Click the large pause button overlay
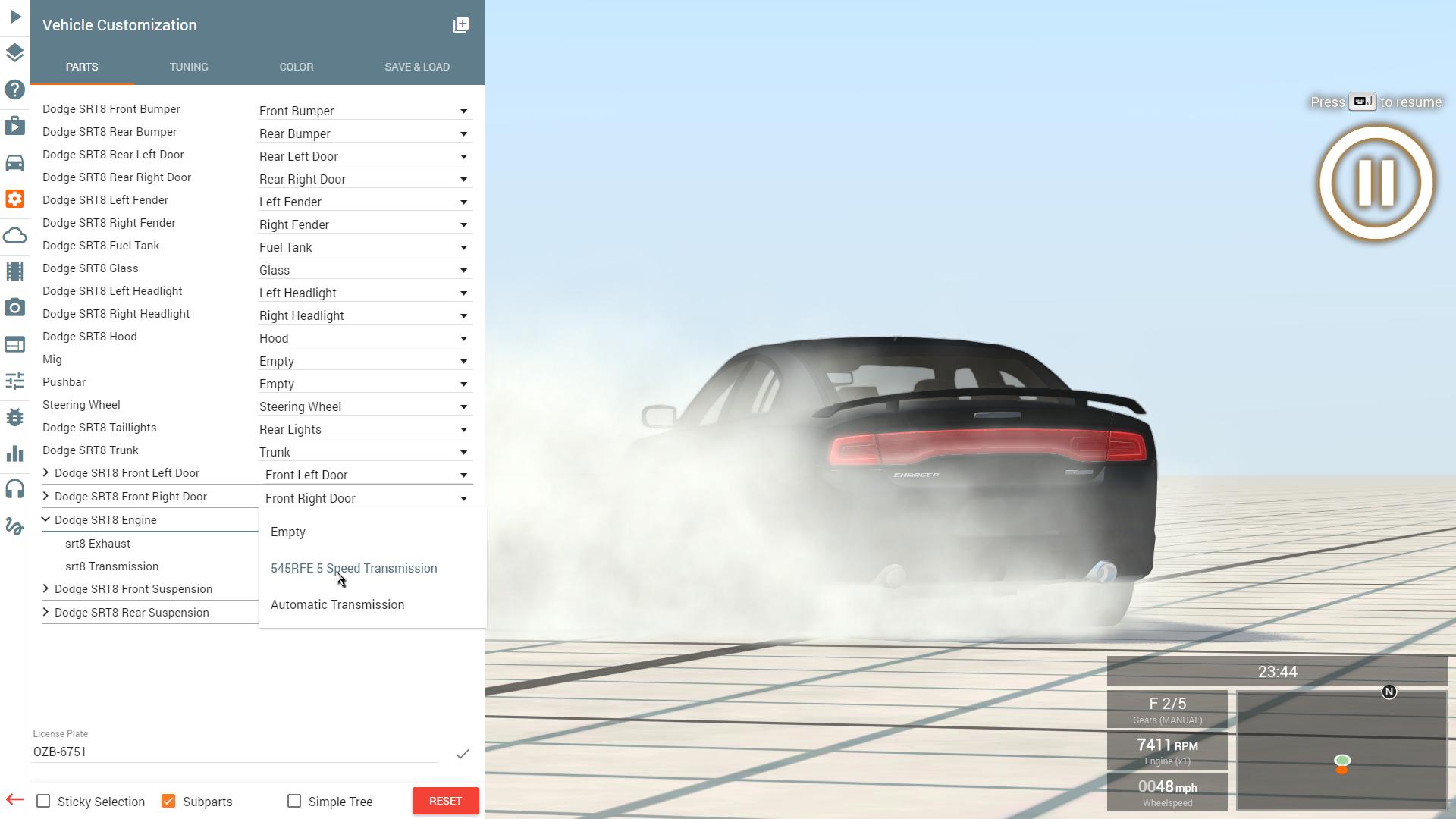This screenshot has width=1456, height=819. point(1376,183)
